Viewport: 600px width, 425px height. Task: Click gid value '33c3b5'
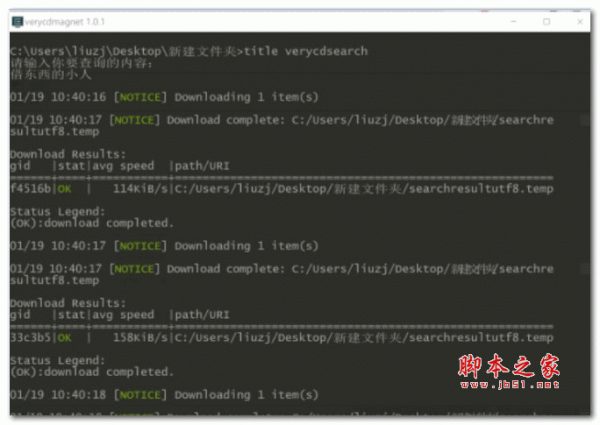point(30,337)
